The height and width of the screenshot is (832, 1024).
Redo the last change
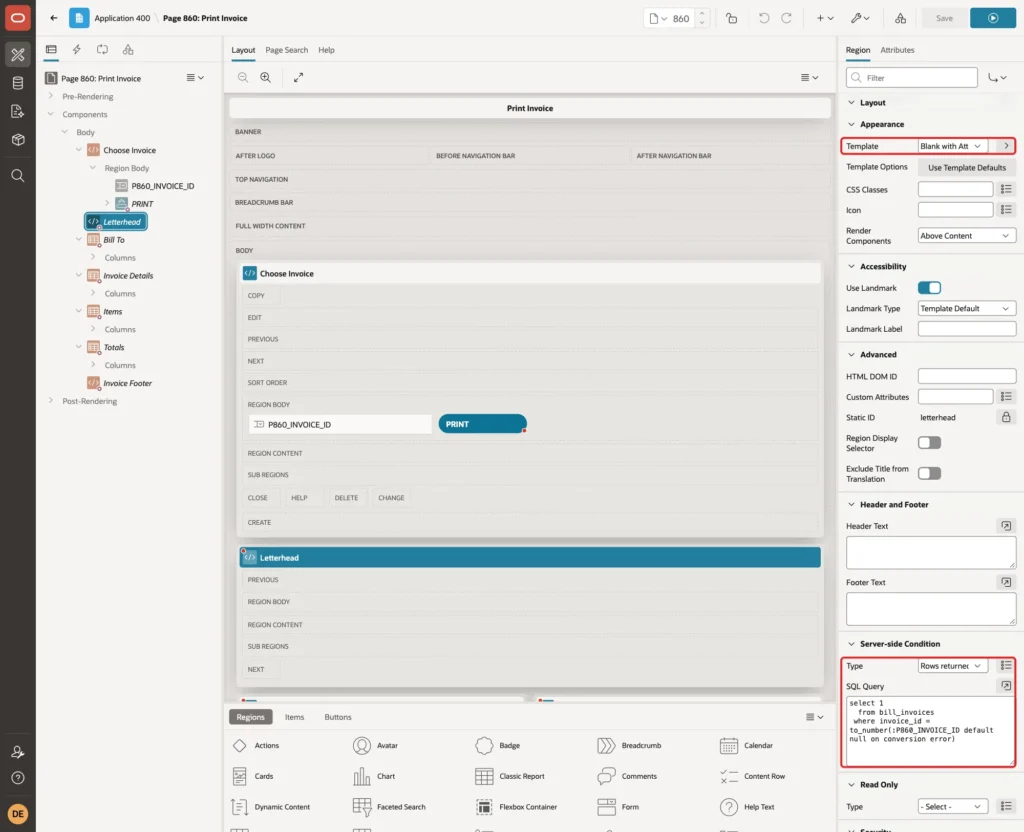[786, 18]
